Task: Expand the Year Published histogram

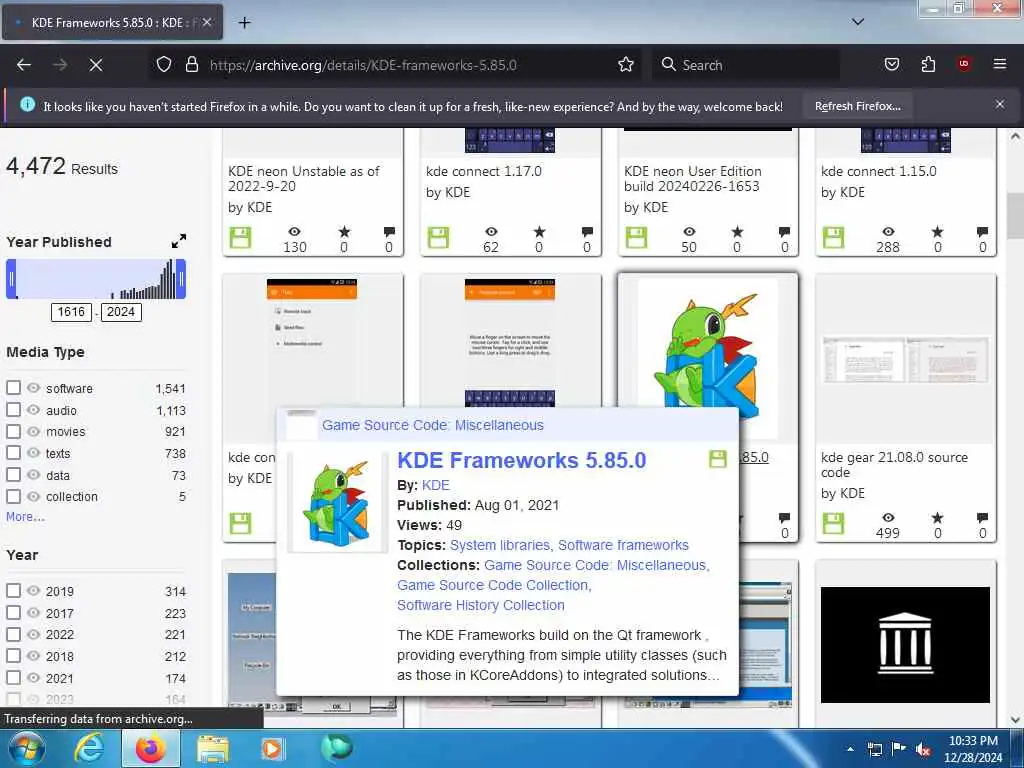Action: coord(178,241)
